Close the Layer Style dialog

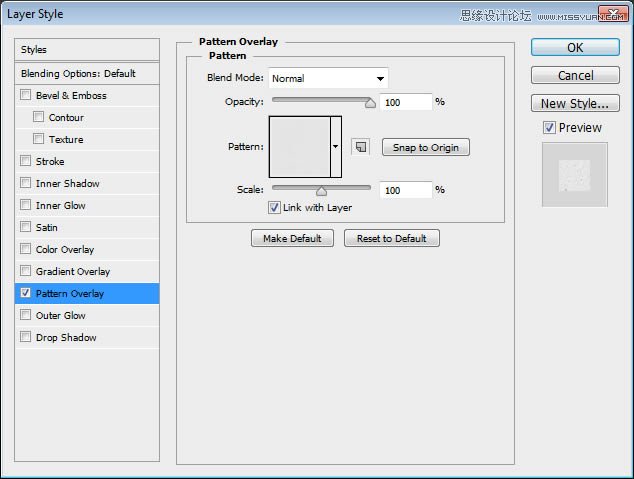pos(613,14)
